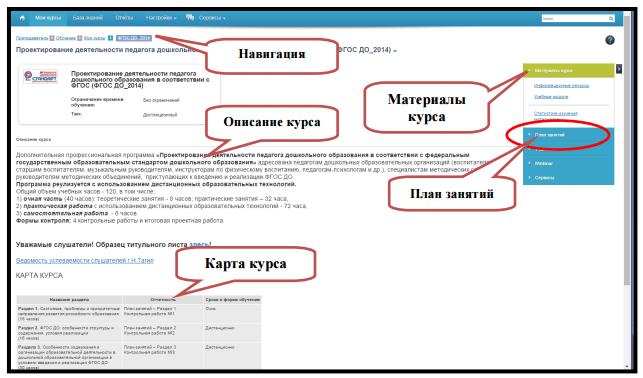Expand the Сервисы dropdown in the top bar
Screen dimensions: 643x378
pyautogui.click(x=212, y=18)
